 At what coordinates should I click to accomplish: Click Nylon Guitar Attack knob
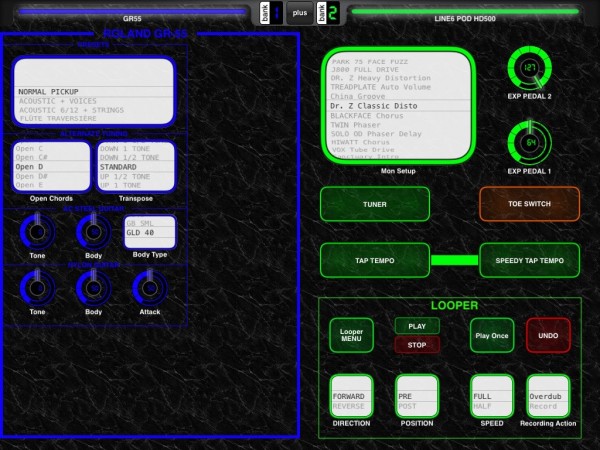[150, 288]
